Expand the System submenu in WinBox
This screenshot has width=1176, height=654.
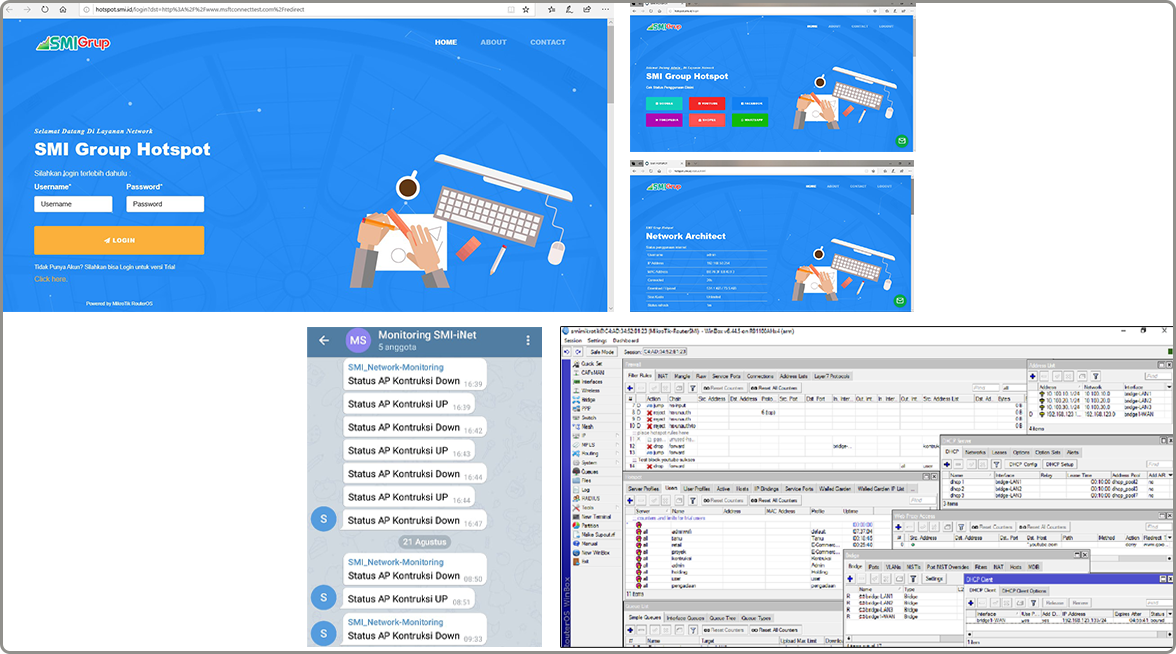pyautogui.click(x=594, y=463)
